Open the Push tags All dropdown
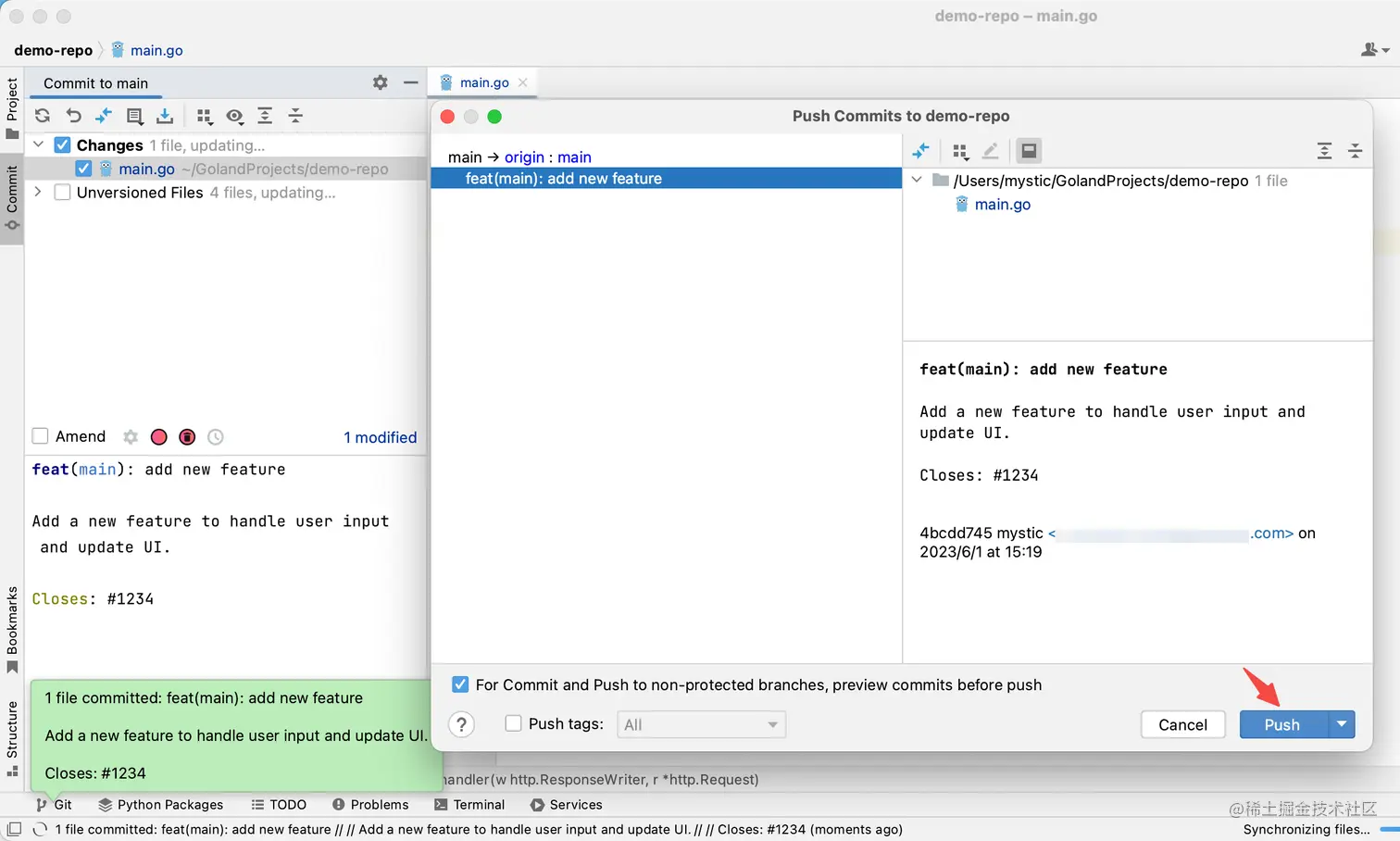 point(702,724)
